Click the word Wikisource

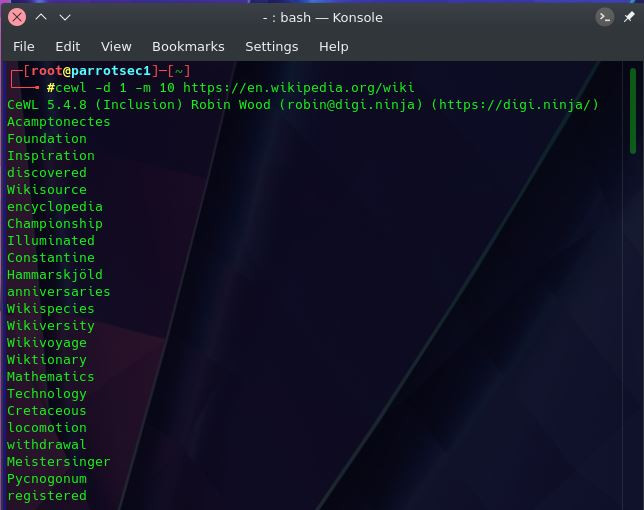coord(47,189)
